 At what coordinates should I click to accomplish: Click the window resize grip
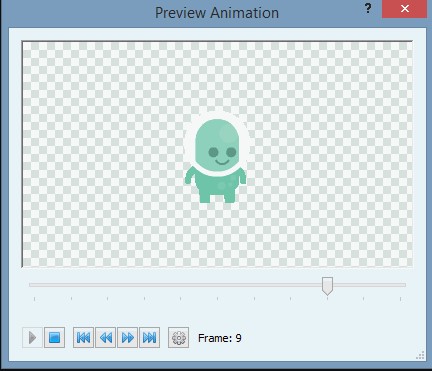[421, 355]
